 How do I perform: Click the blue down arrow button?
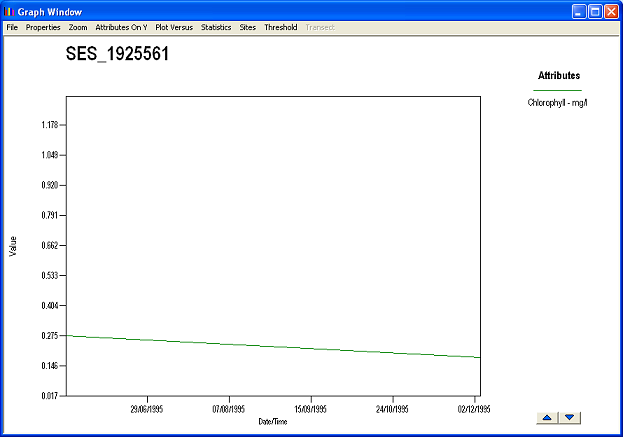(569, 417)
